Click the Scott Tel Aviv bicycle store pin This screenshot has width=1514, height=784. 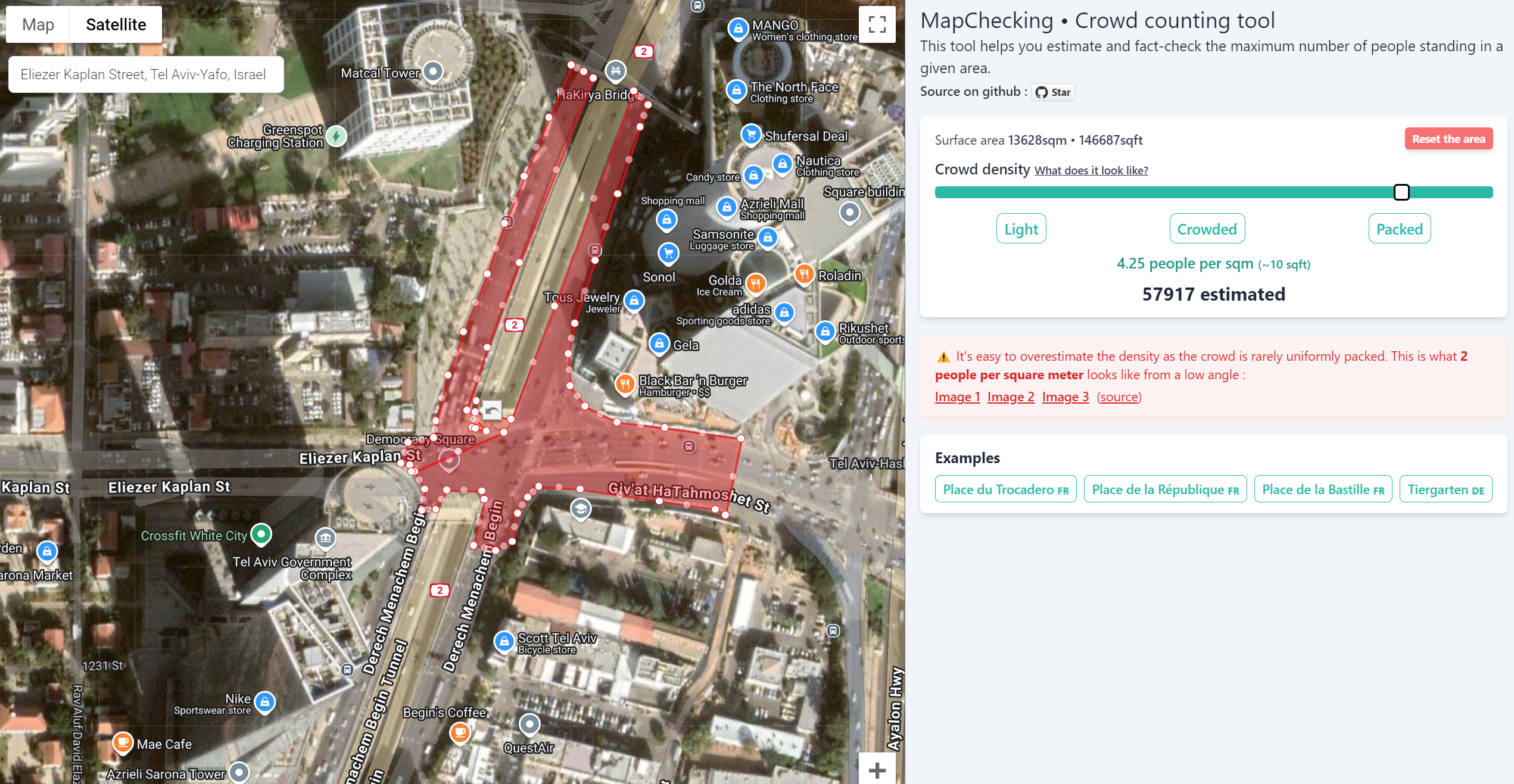pyautogui.click(x=504, y=642)
